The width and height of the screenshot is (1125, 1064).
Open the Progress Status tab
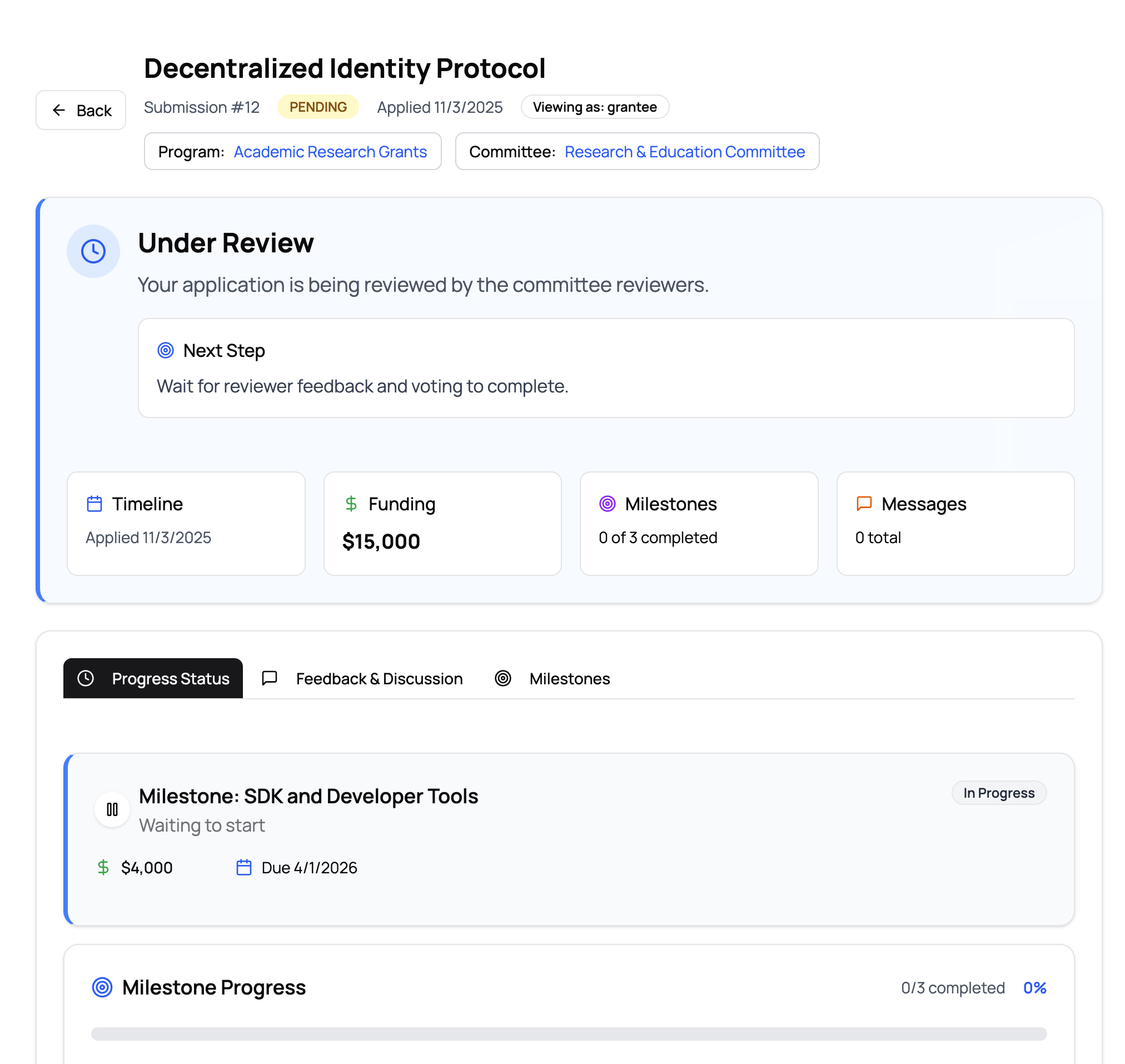(x=153, y=678)
